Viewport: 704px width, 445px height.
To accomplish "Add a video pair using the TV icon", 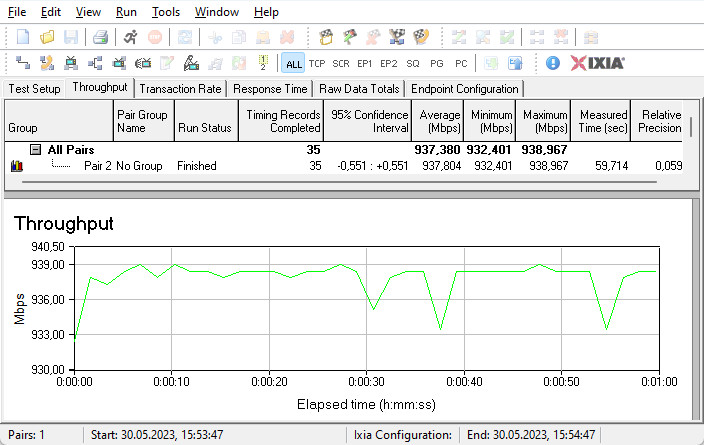I will [71, 63].
